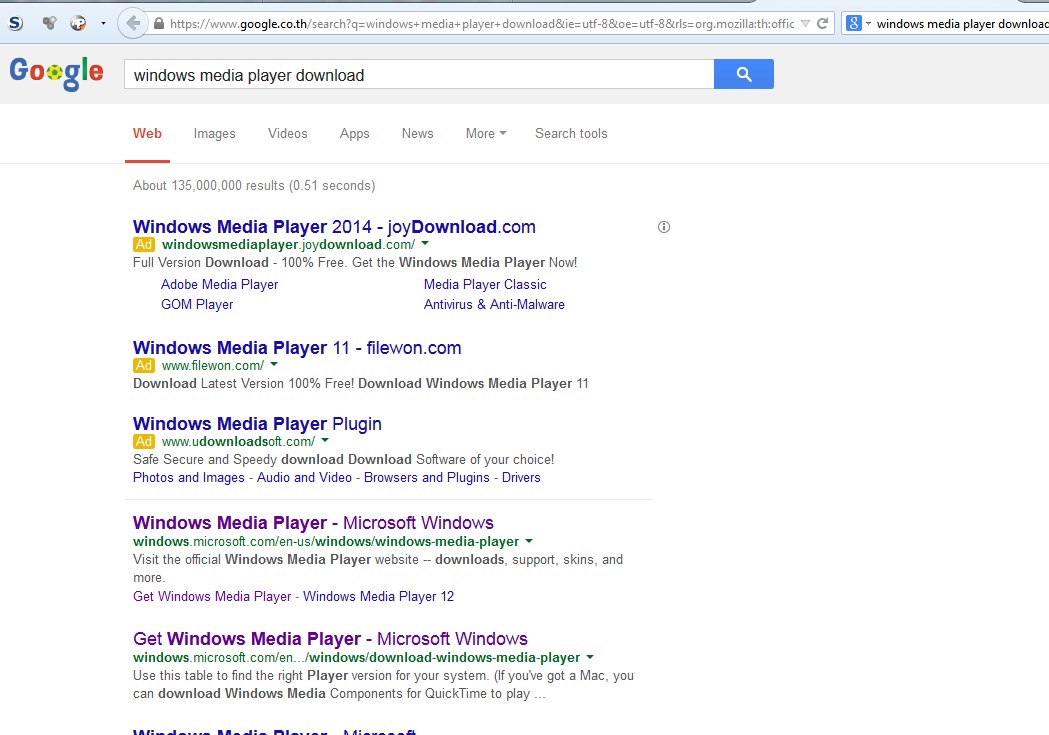The image size is (1049, 735).
Task: Select the Web tab
Action: (x=147, y=134)
